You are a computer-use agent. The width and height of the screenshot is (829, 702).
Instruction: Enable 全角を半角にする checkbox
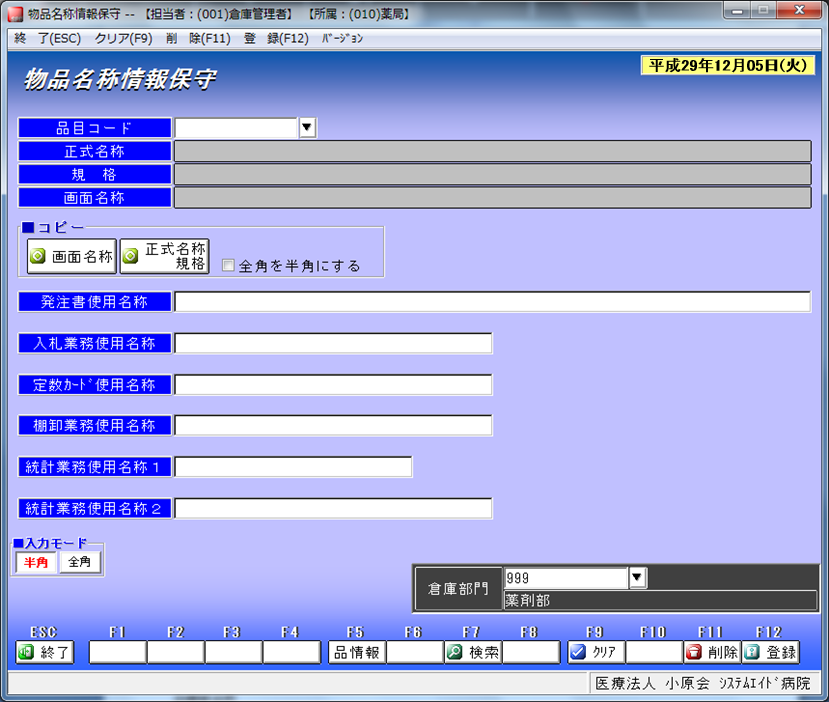(228, 265)
